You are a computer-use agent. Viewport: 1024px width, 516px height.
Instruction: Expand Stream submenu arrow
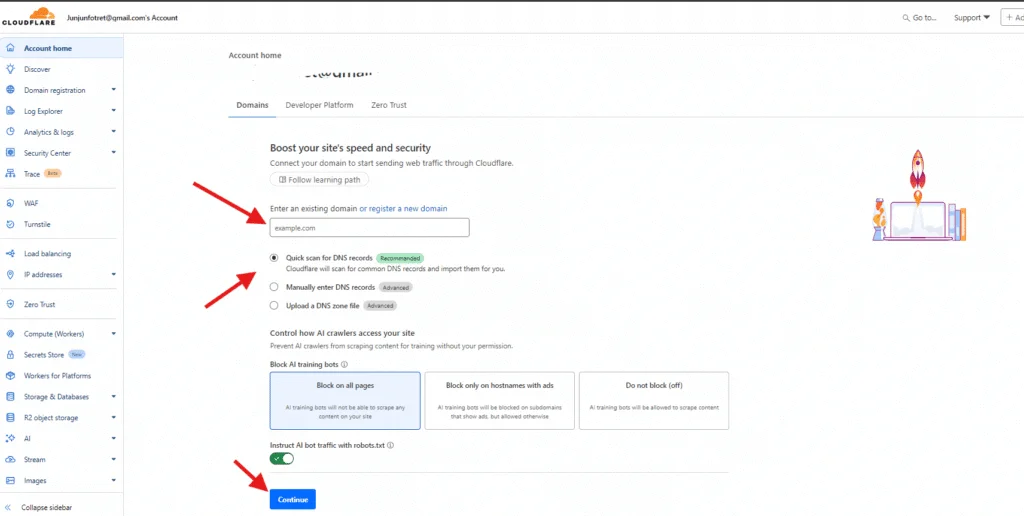coord(114,459)
